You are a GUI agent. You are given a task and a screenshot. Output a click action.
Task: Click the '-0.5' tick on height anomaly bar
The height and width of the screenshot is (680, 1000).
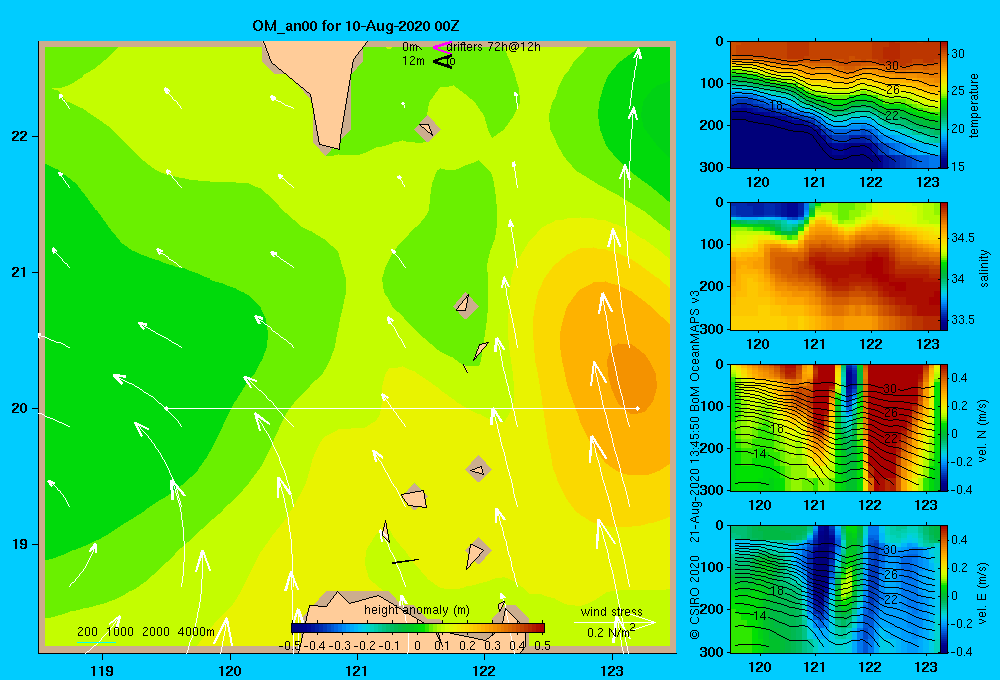pos(290,646)
